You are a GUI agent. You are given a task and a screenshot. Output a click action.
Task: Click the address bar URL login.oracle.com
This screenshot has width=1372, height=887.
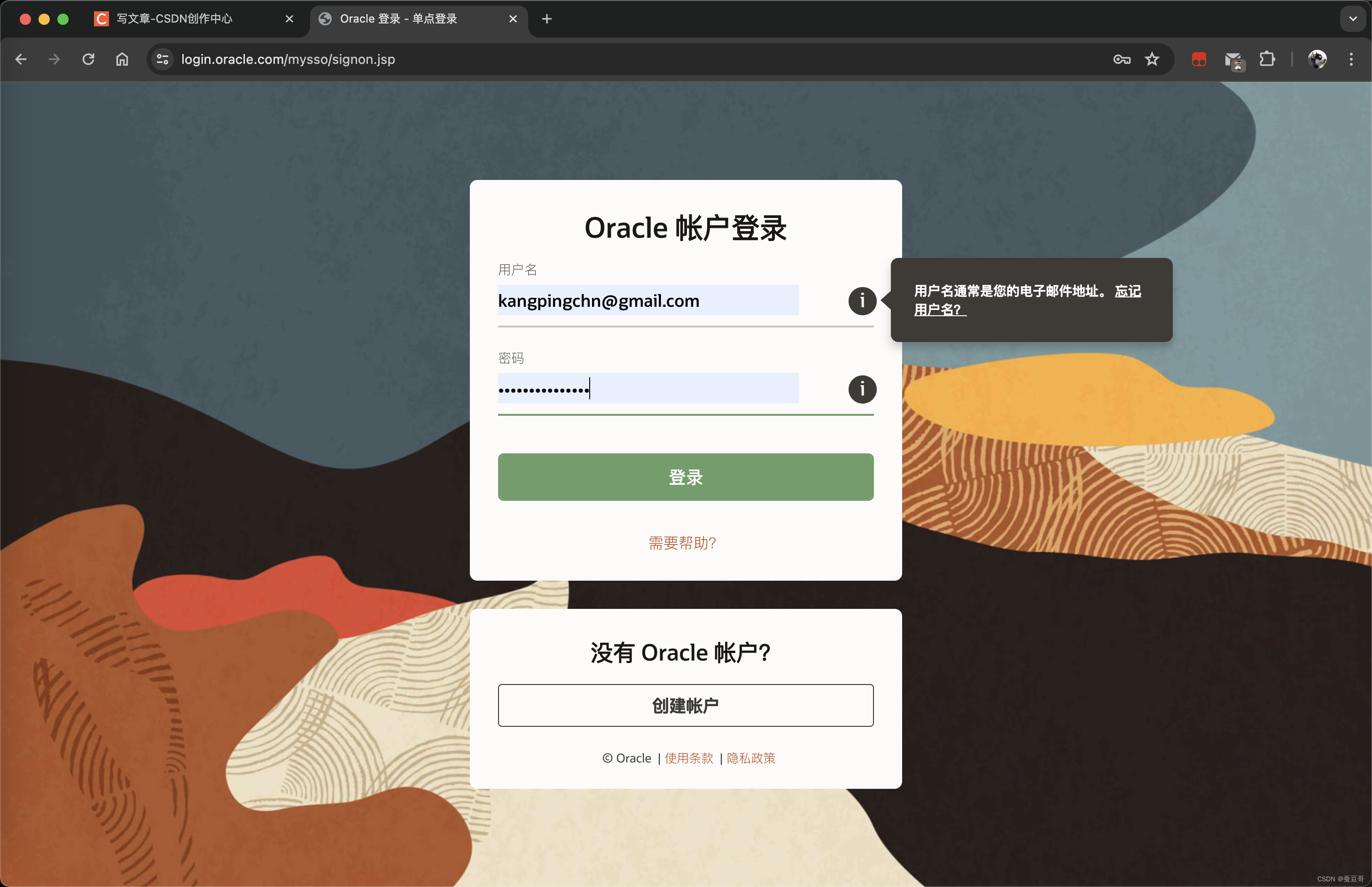(x=288, y=59)
